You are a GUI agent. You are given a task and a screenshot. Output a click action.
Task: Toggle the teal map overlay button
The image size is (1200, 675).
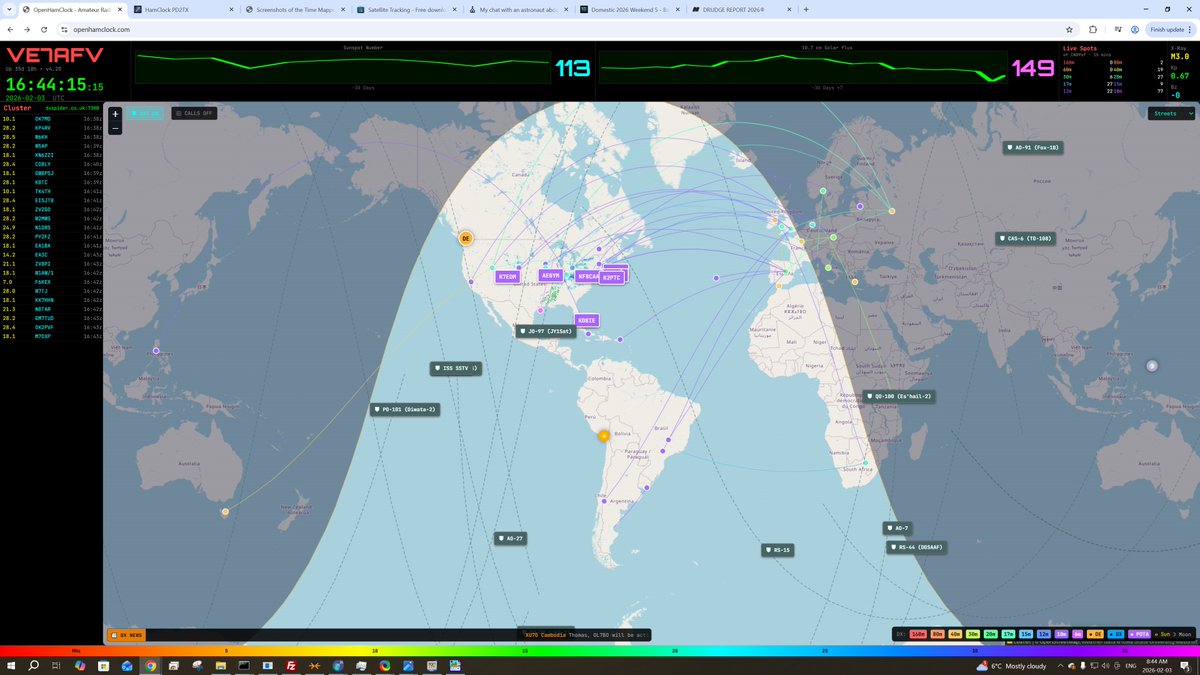147,113
